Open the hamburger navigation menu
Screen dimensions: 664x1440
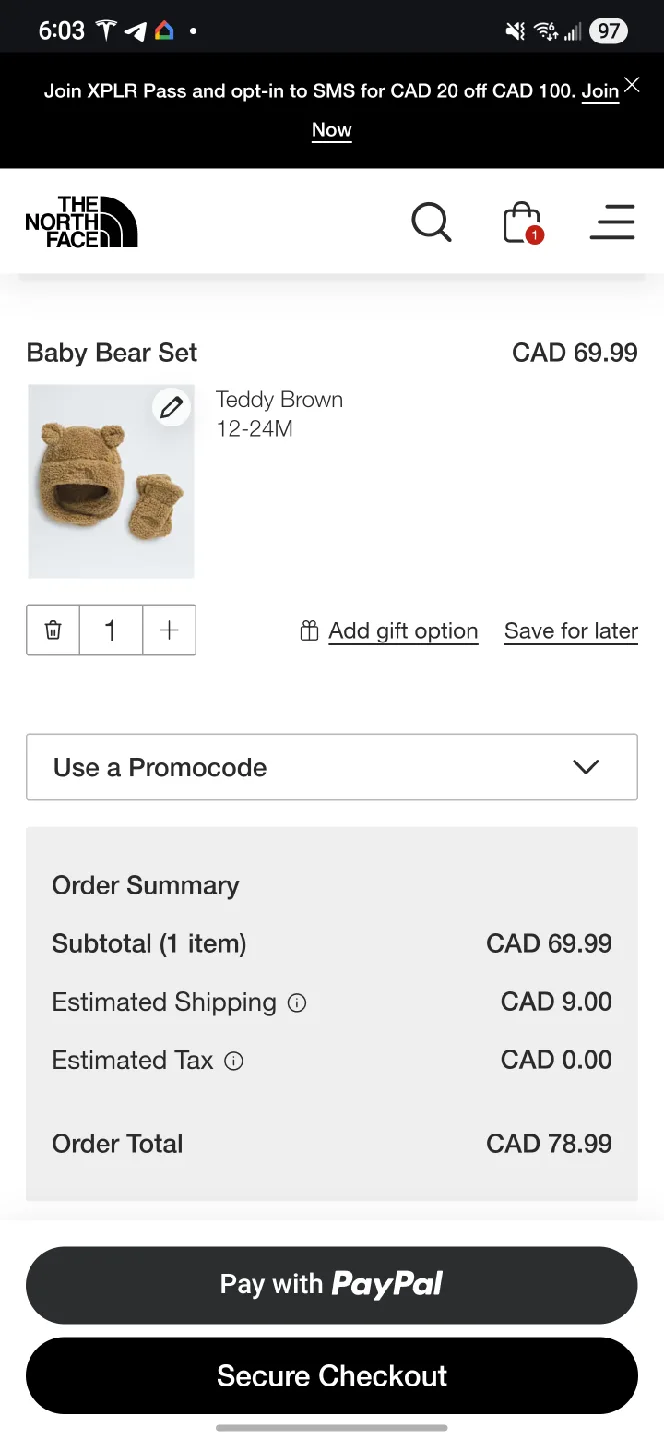[612, 222]
